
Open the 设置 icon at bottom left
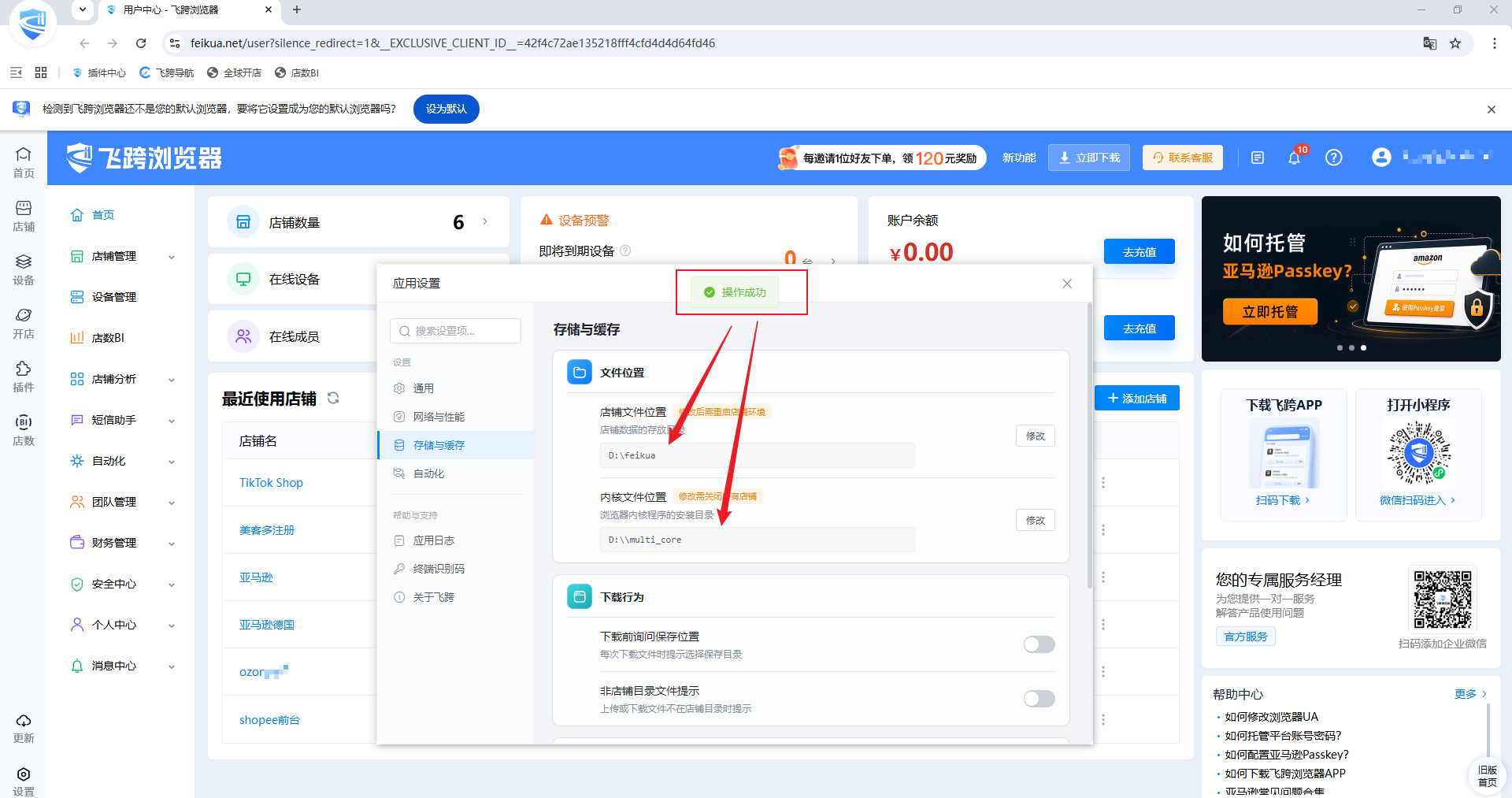point(24,781)
